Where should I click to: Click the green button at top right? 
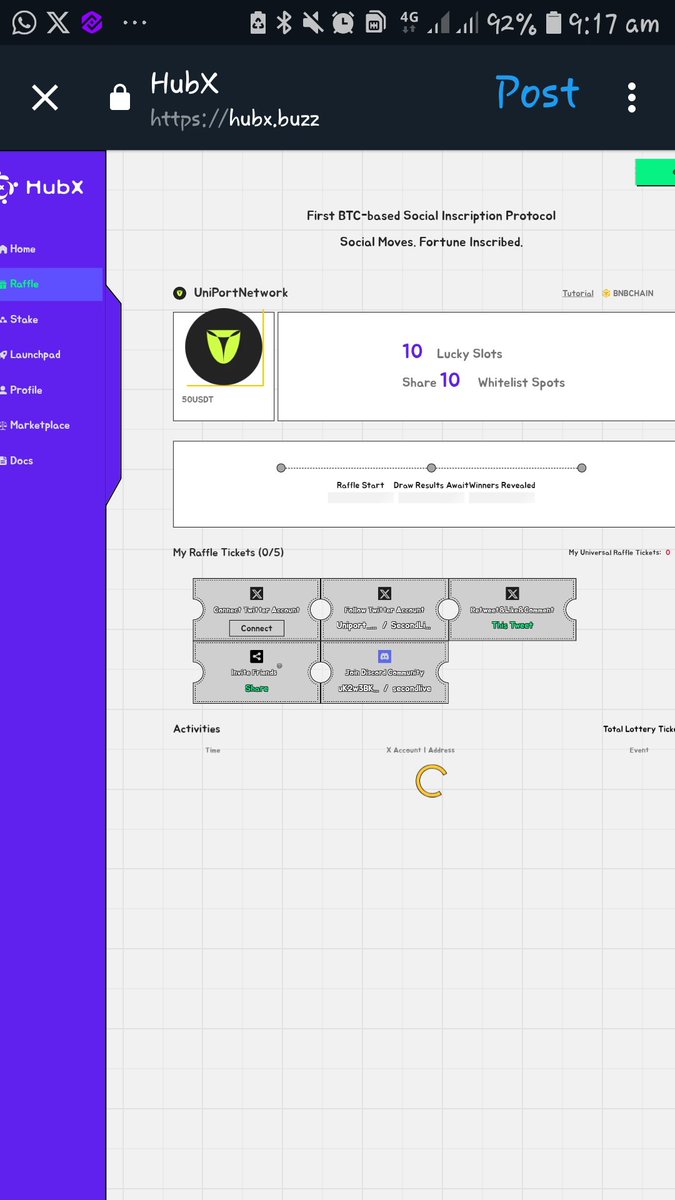655,172
